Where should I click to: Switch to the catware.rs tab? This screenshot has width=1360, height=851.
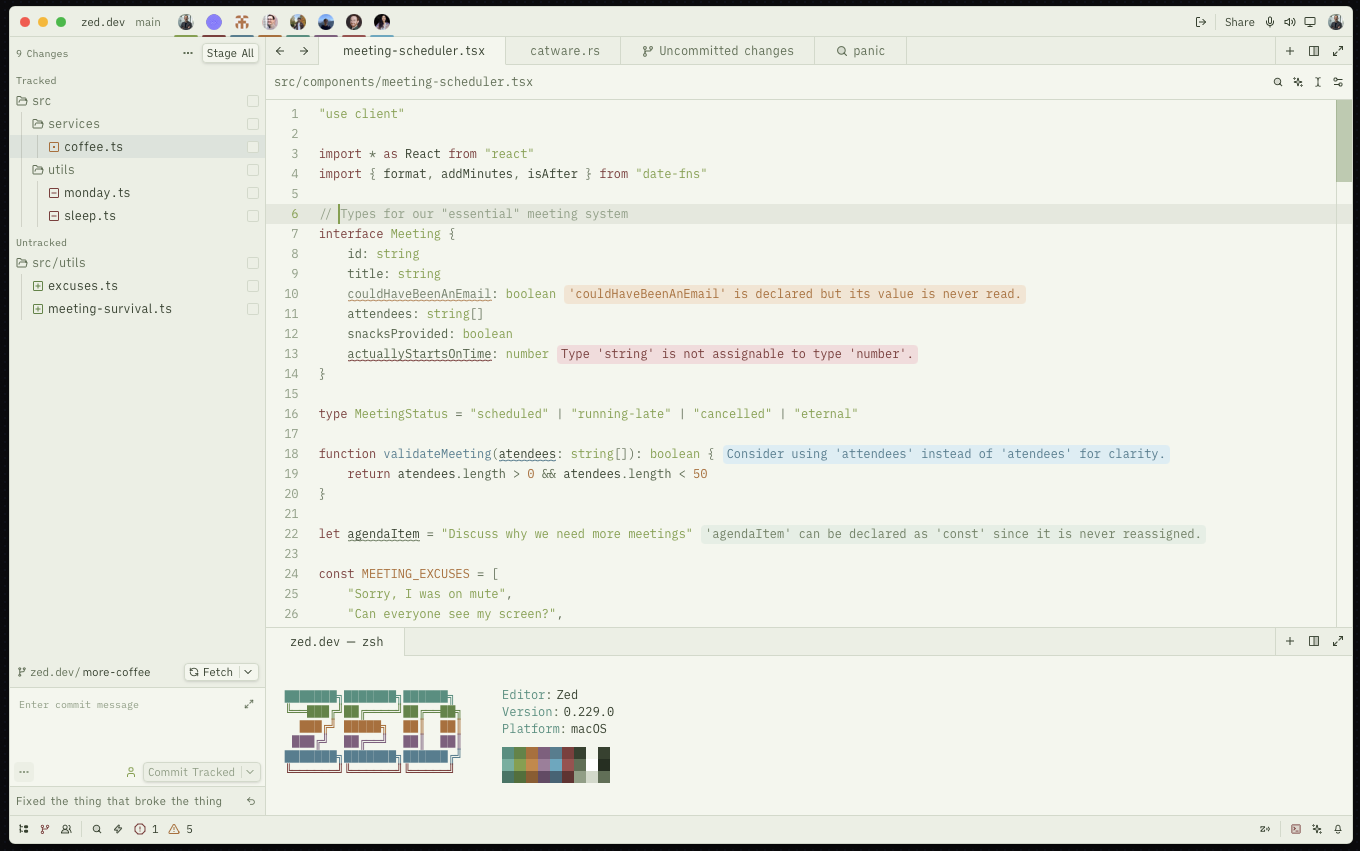[x=565, y=51]
